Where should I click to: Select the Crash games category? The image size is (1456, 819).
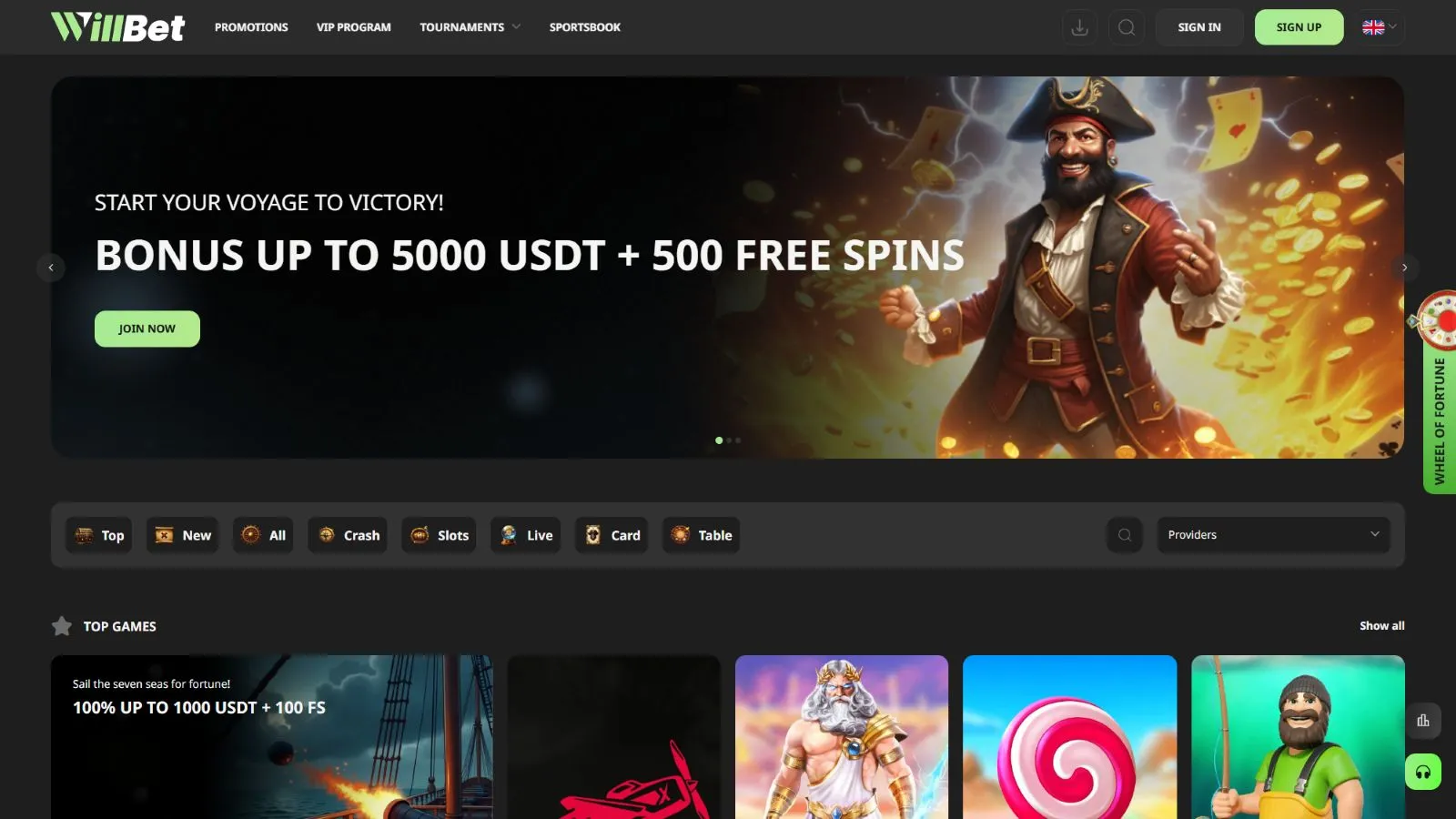click(x=348, y=535)
